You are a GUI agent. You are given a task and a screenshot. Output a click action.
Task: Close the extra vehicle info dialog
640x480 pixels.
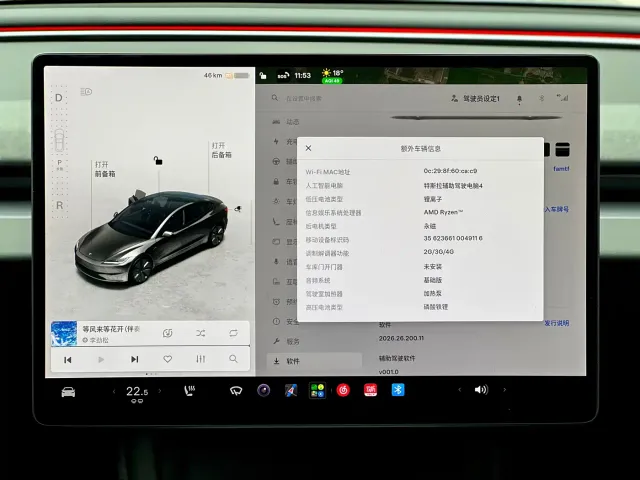[x=309, y=148]
